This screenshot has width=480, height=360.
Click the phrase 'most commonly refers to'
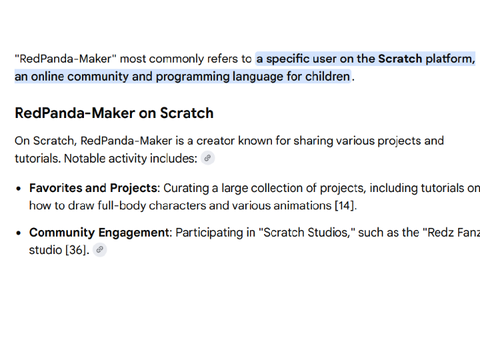(x=186, y=59)
